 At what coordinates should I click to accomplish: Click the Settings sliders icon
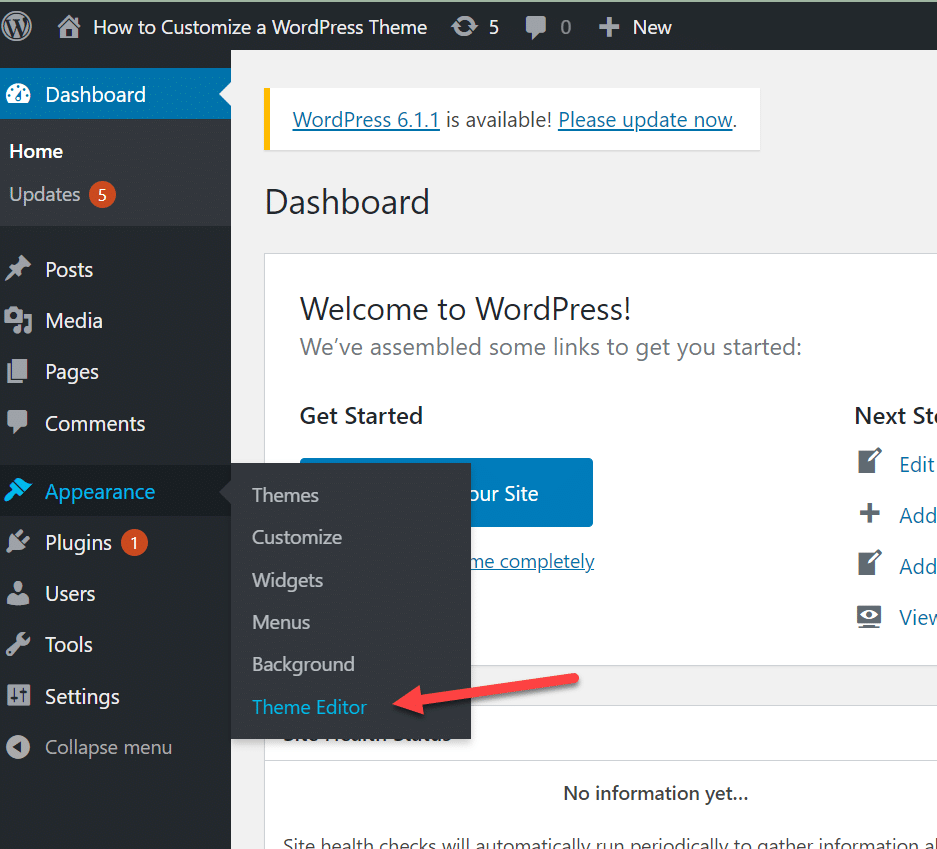point(18,695)
